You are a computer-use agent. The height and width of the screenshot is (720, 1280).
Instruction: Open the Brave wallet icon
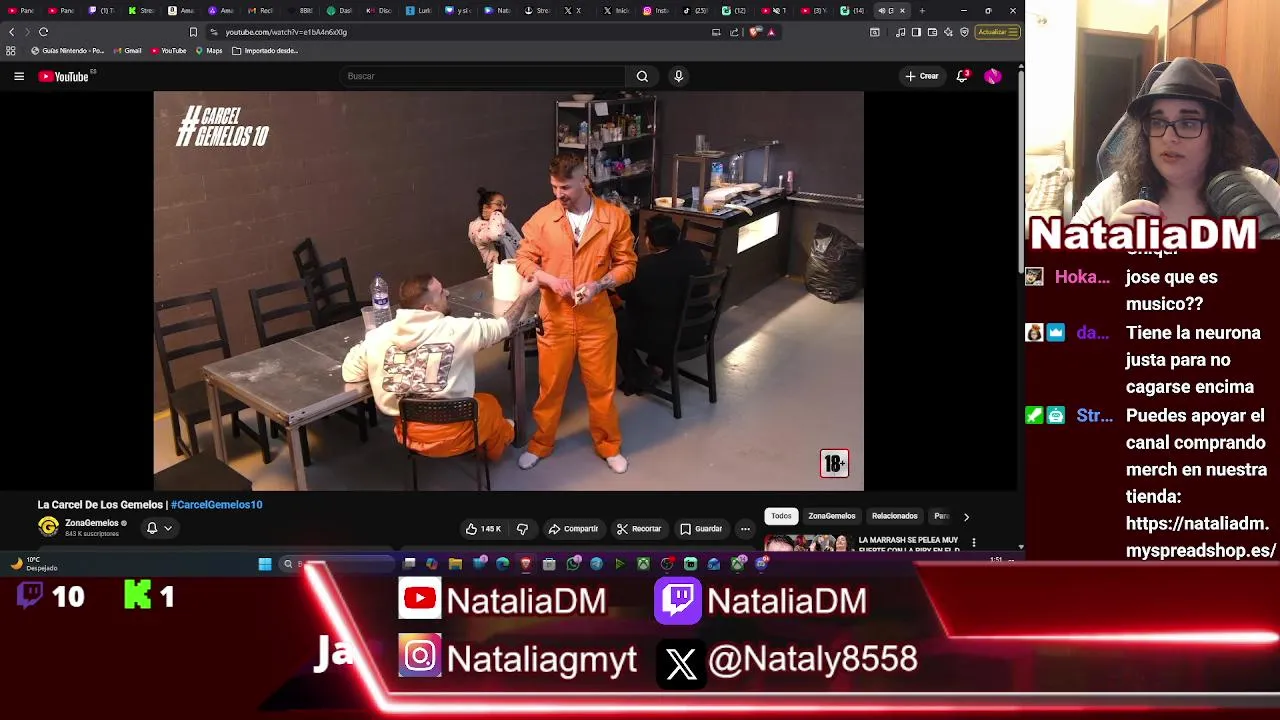[932, 32]
